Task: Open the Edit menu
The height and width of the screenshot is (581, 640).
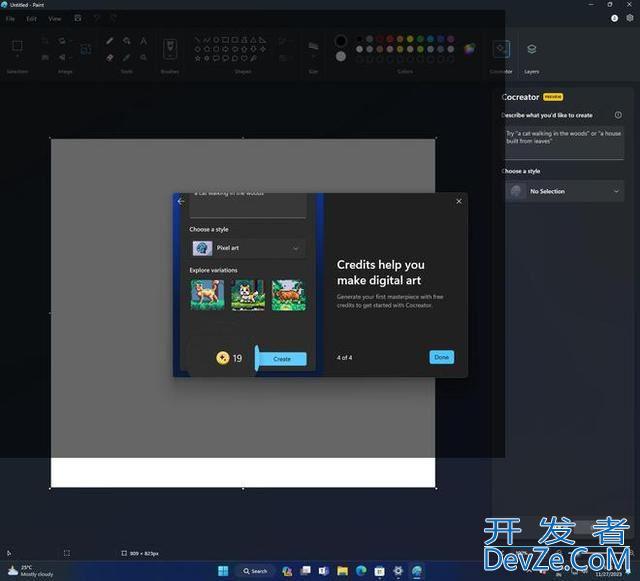Action: pos(31,19)
